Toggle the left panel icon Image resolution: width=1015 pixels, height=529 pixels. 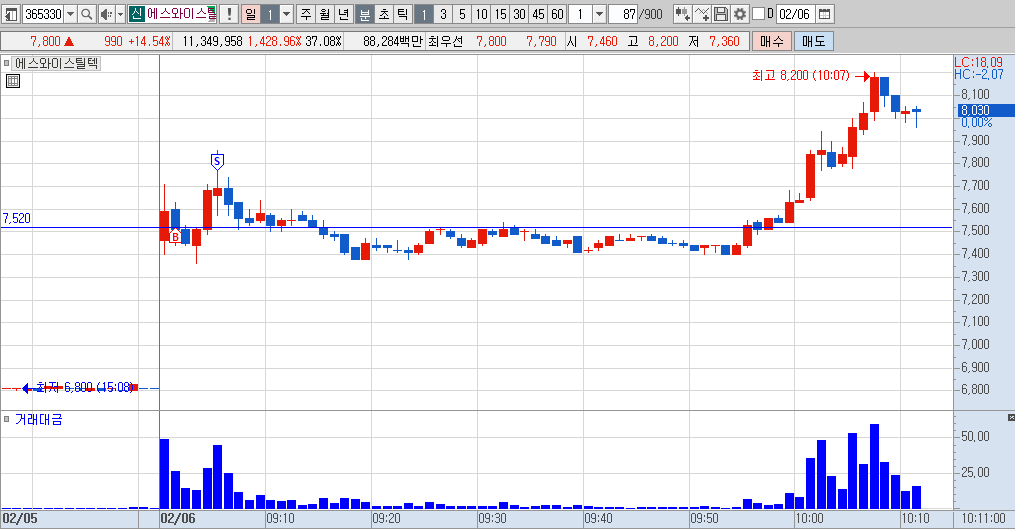click(x=11, y=14)
